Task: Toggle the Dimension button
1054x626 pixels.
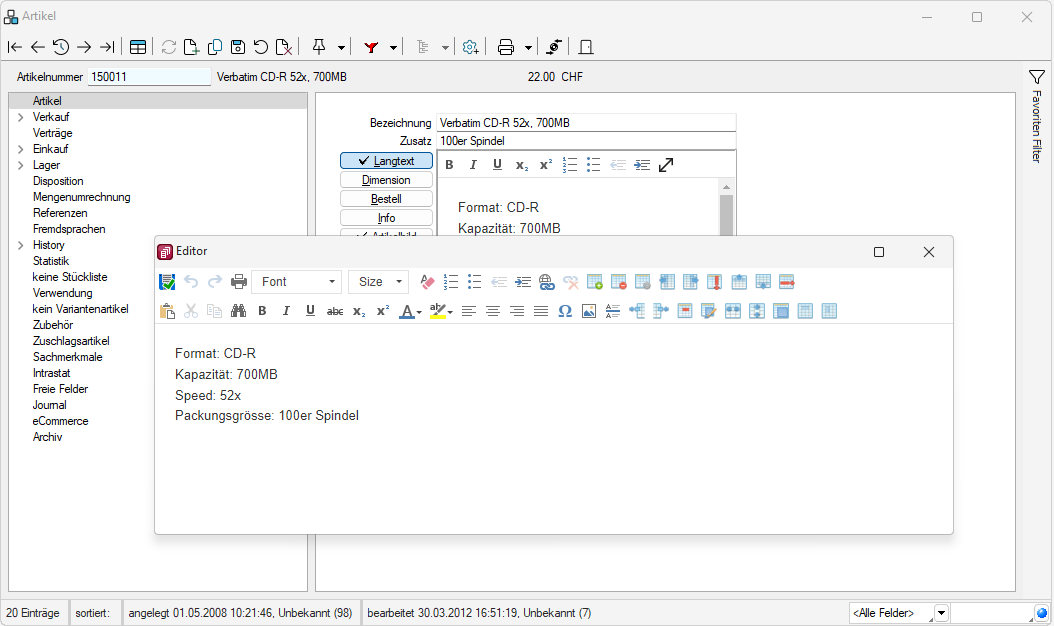Action: click(387, 180)
